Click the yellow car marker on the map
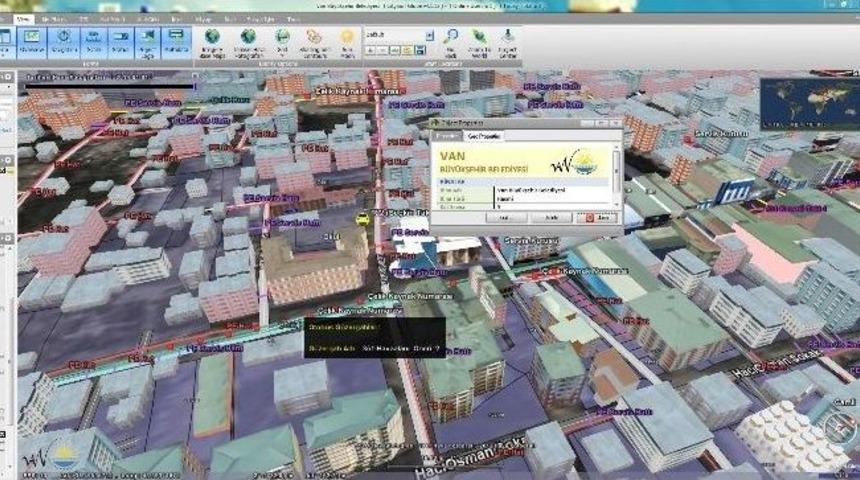Image resolution: width=860 pixels, height=480 pixels. (x=362, y=218)
